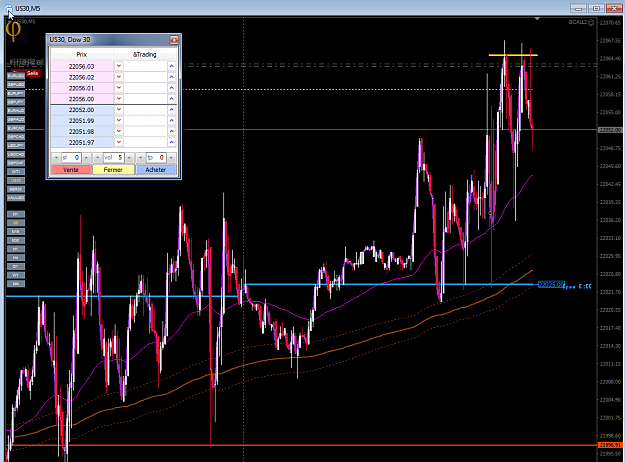Image resolution: width=625 pixels, height=462 pixels.
Task: Set timeframe to H1
Action: tap(16, 249)
